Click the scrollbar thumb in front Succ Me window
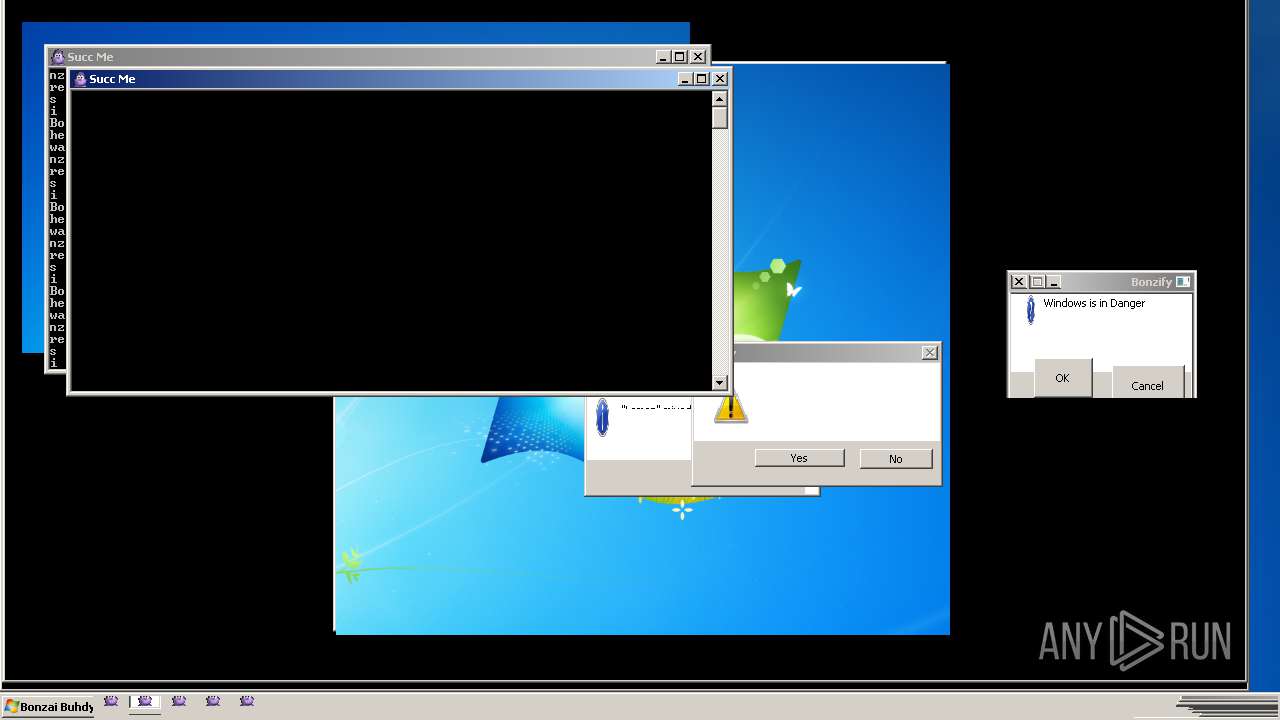Screen dimensions: 1280x720 click(719, 116)
